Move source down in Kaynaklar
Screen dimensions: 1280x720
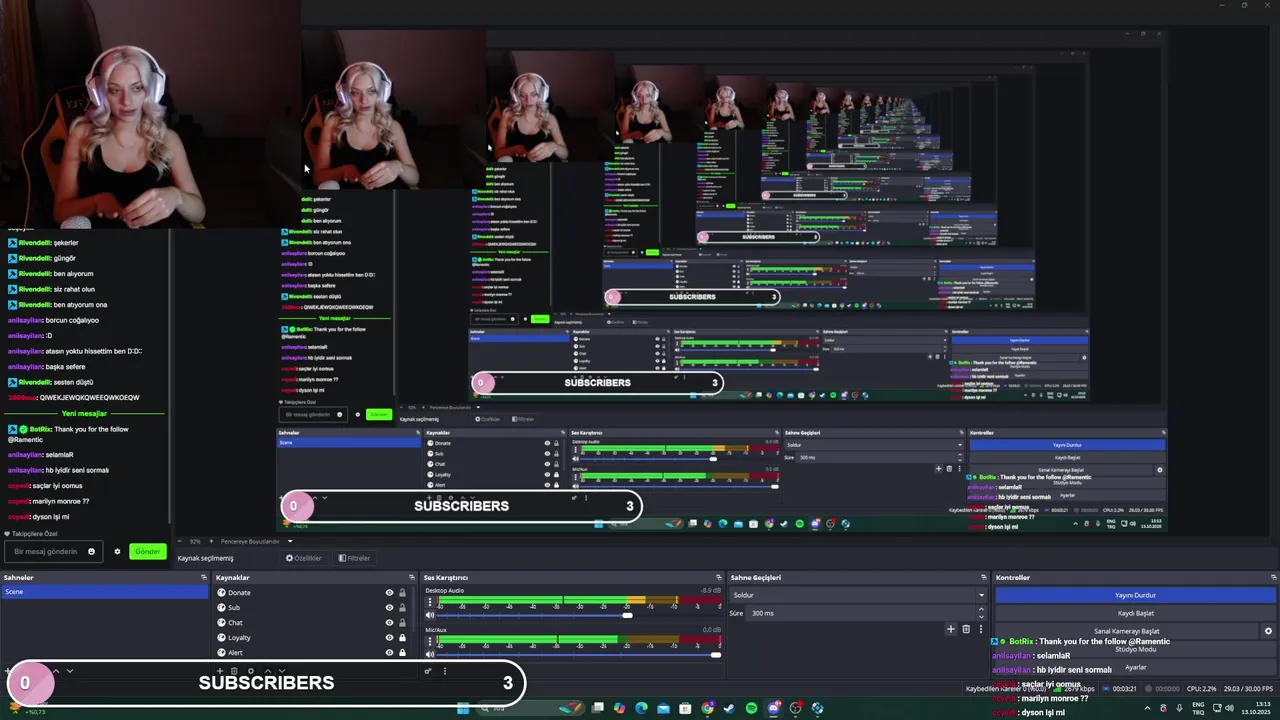282,670
